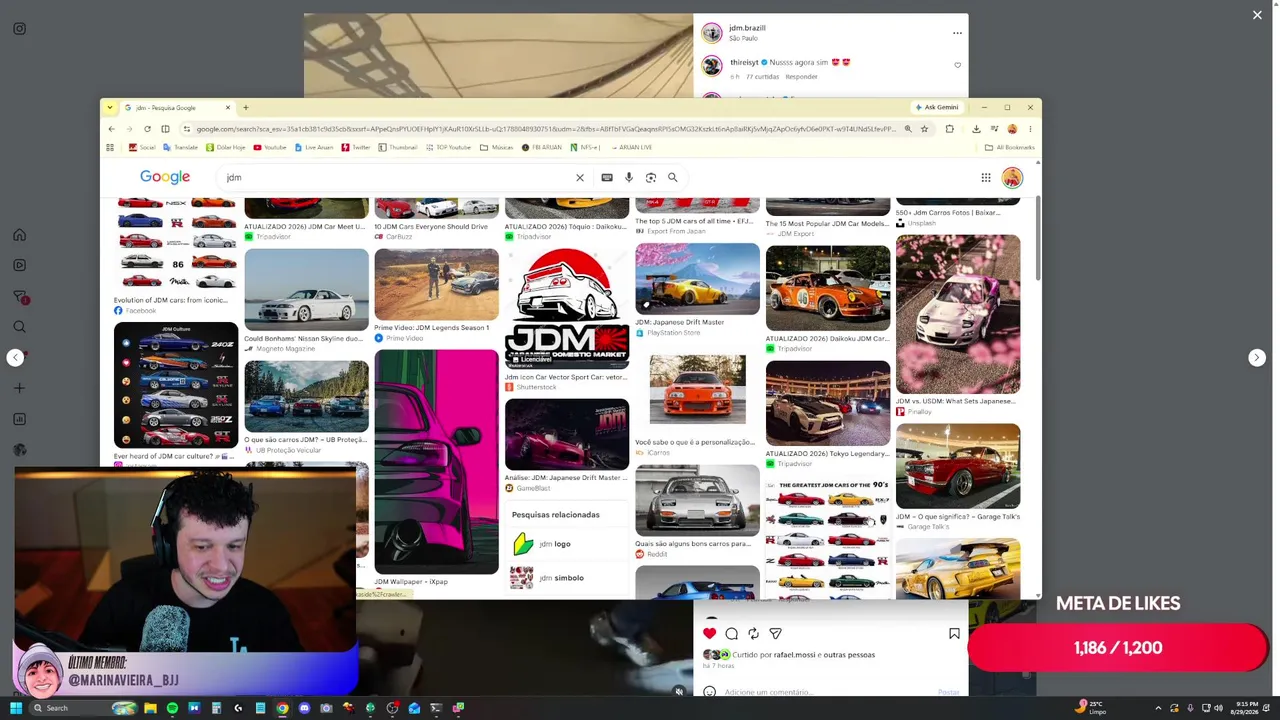Like the thireisyt comment
Viewport: 1280px width, 720px height.
pyautogui.click(x=957, y=66)
